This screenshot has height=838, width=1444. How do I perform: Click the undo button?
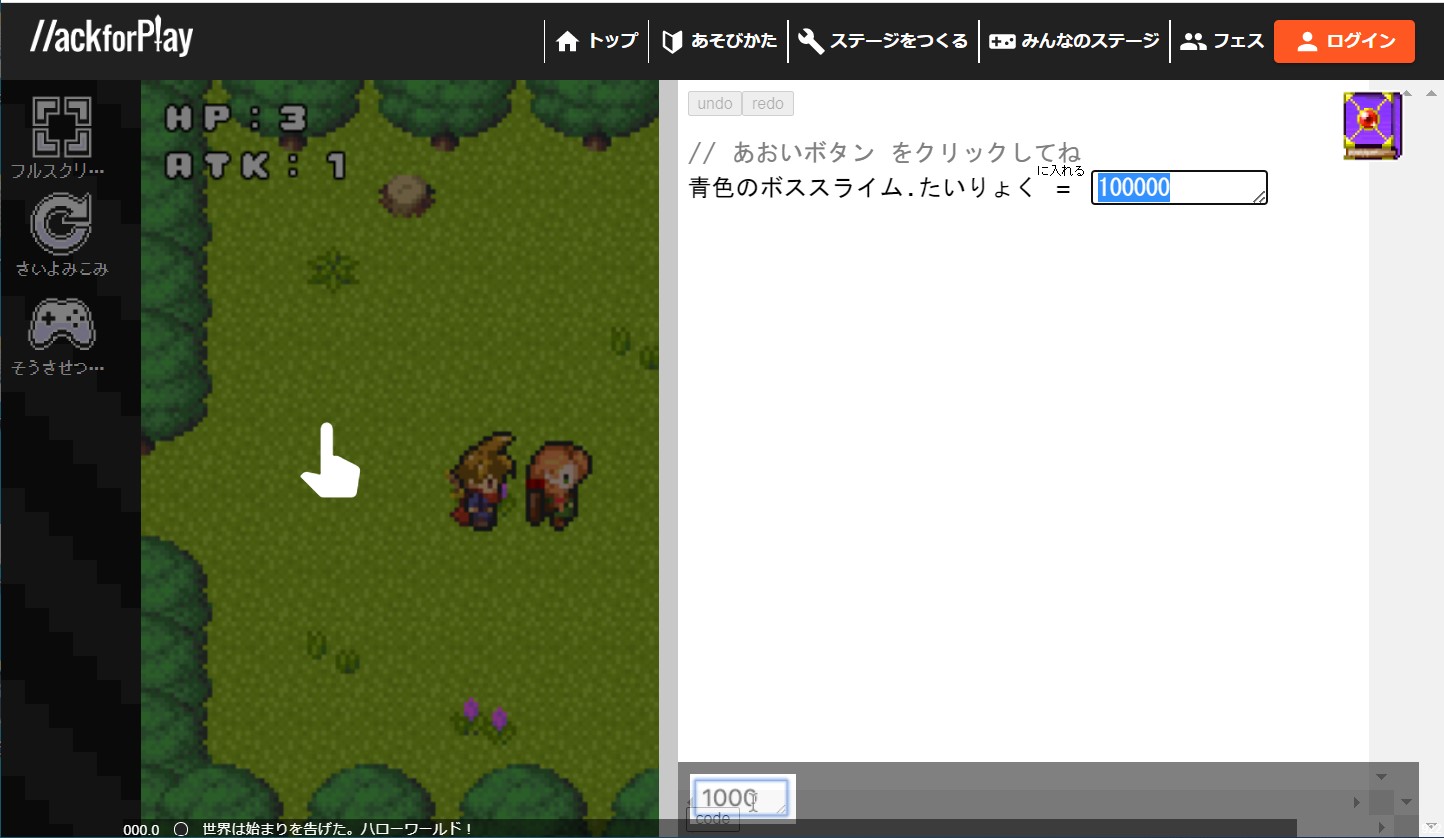[x=714, y=103]
